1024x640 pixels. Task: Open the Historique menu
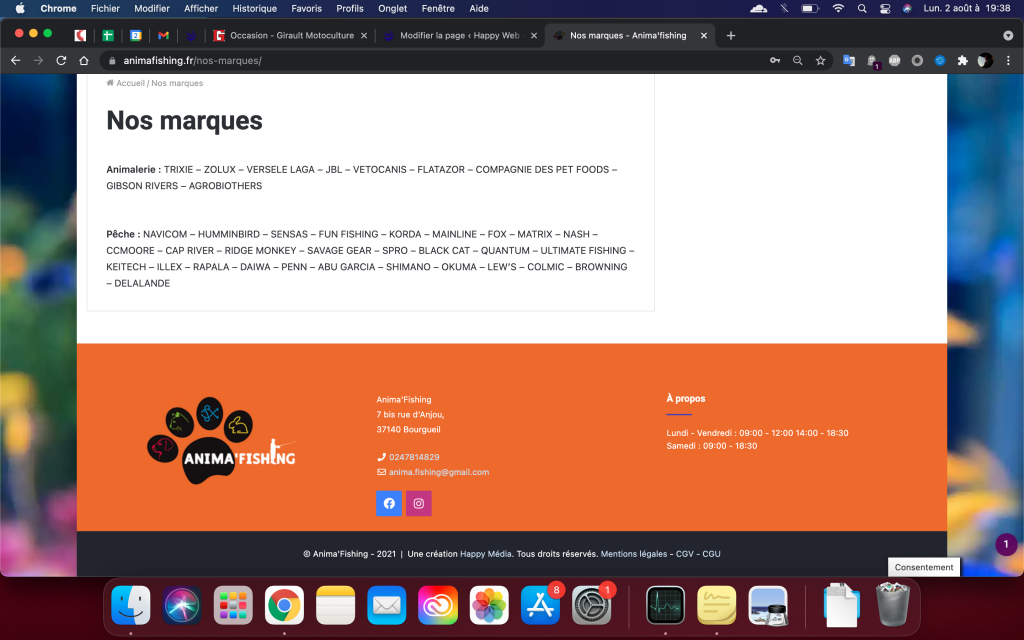(x=254, y=8)
